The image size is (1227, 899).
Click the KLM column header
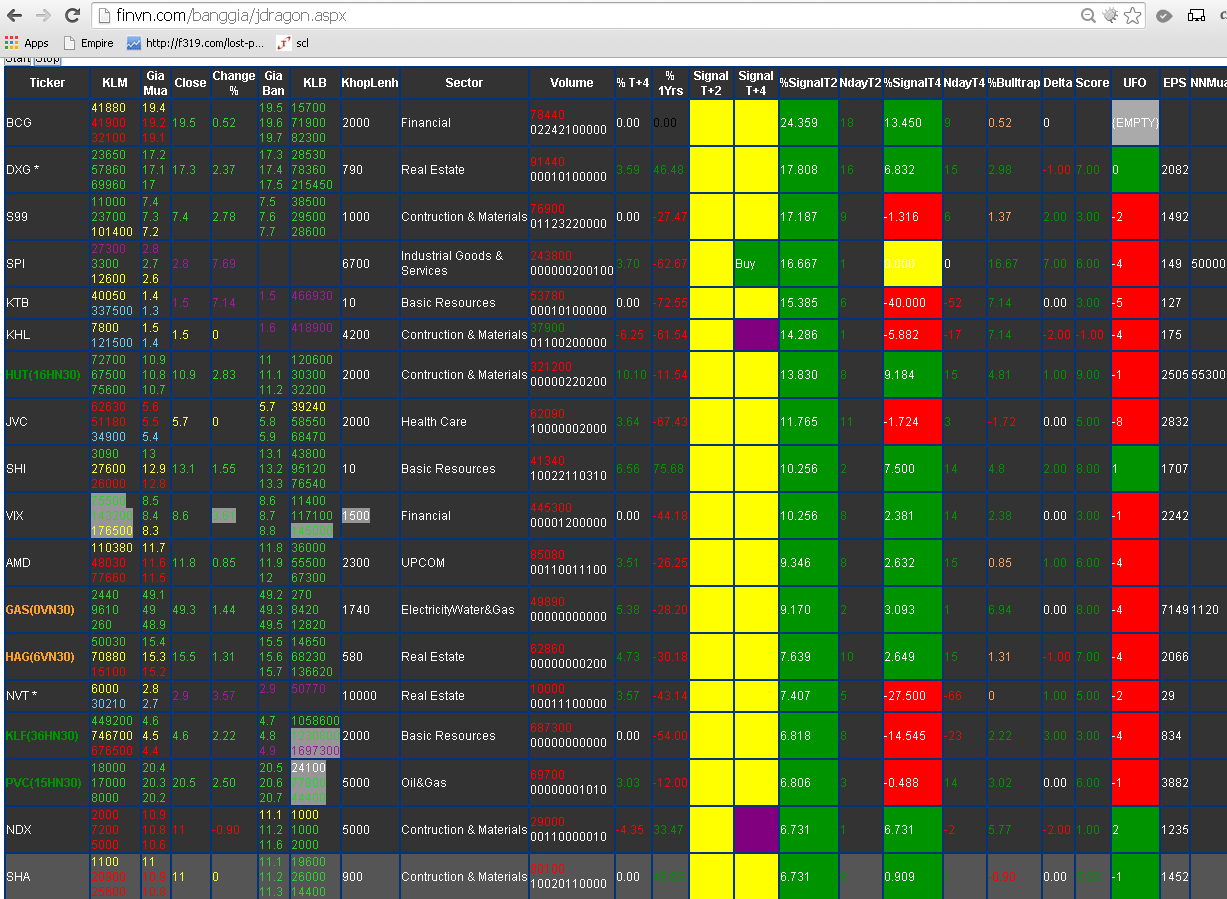tap(115, 83)
